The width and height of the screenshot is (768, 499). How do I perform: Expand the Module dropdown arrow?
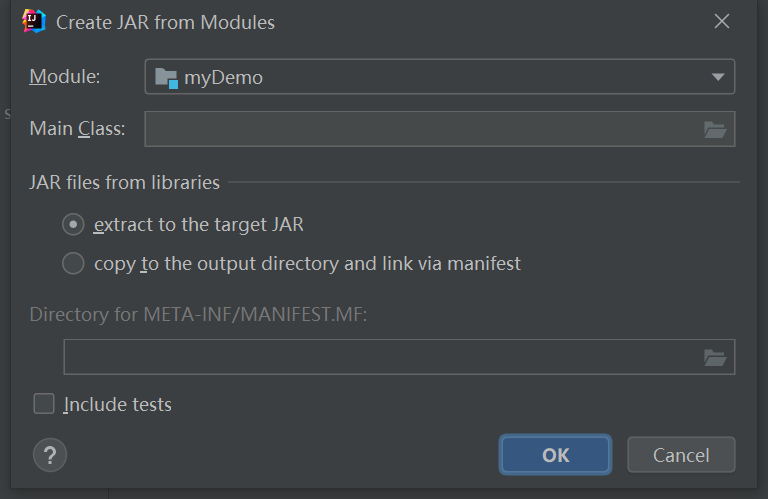coord(717,77)
